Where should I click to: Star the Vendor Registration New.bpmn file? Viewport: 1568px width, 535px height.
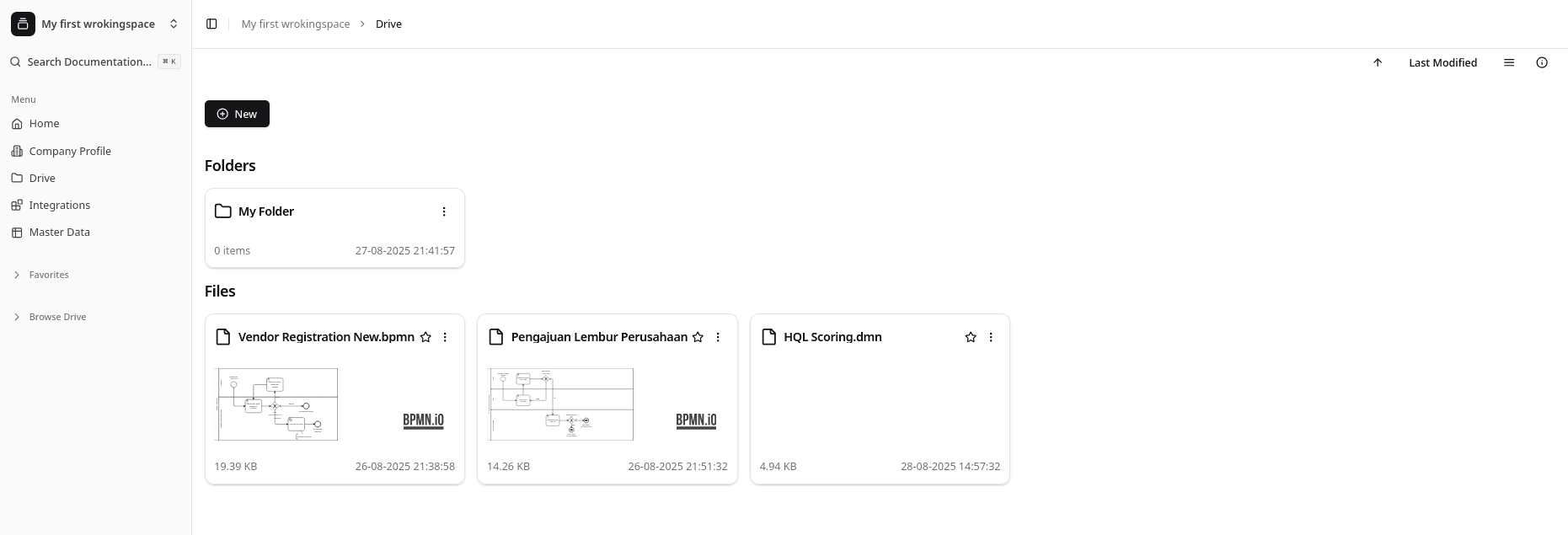[425, 337]
